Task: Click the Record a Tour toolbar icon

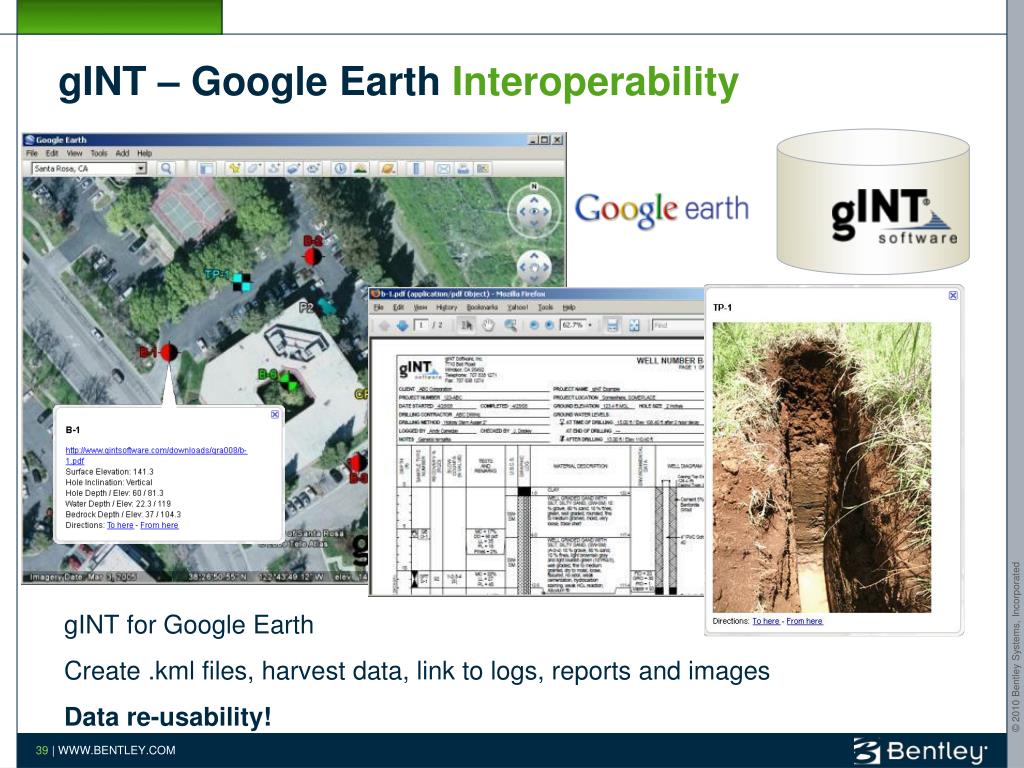Action: point(314,168)
